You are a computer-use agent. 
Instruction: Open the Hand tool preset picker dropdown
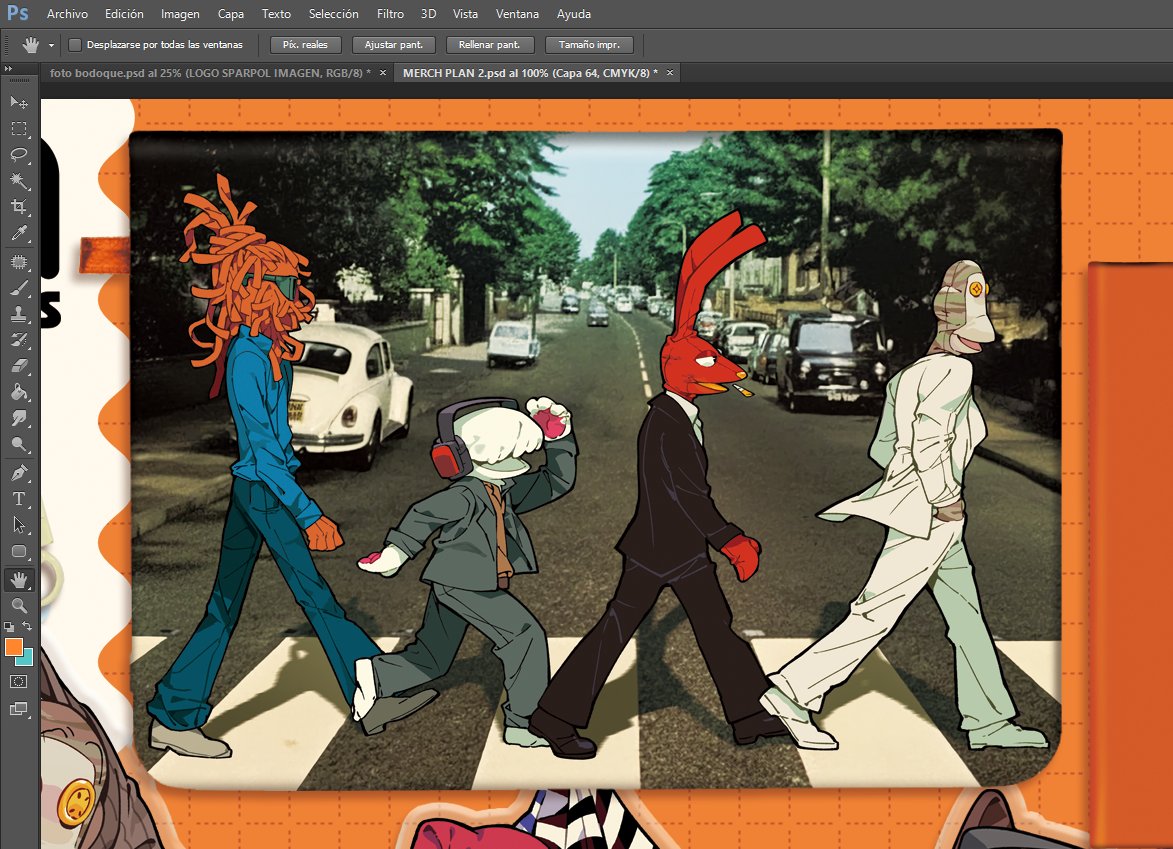click(51, 46)
